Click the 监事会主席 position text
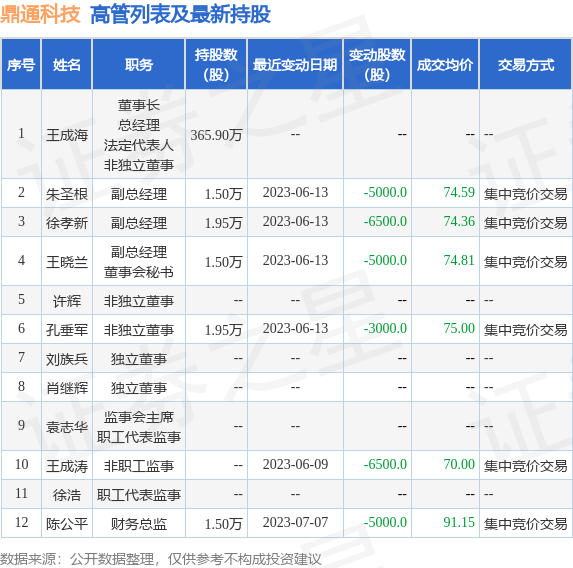This screenshot has width=573, height=568. pyautogui.click(x=138, y=417)
